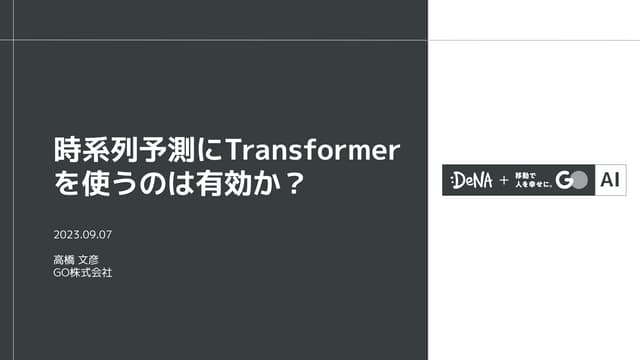Click the author name 高橋 文彦
Screen dimensions: 640x360
click(76, 260)
